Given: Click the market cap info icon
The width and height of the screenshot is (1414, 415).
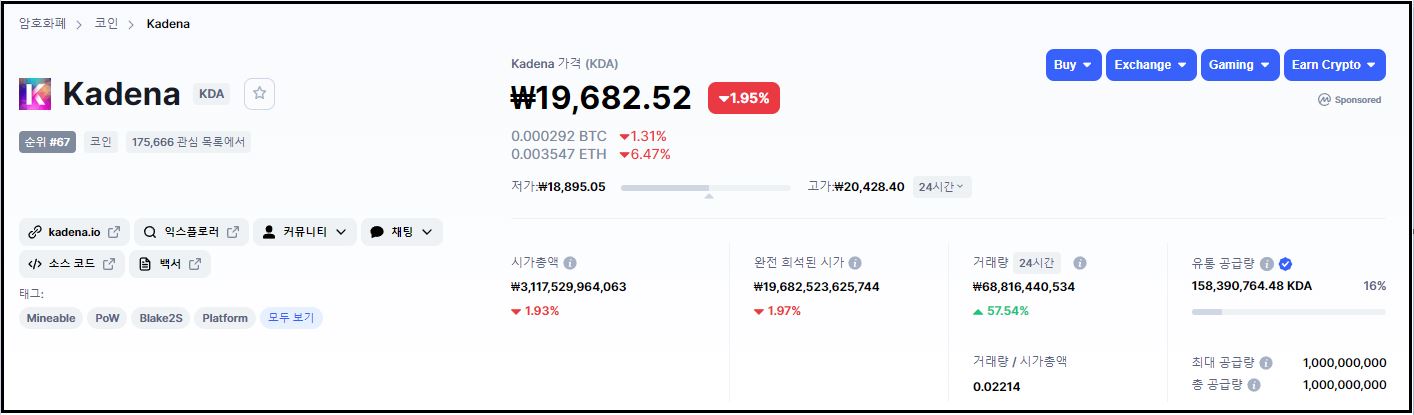Looking at the screenshot, I should coord(570,263).
